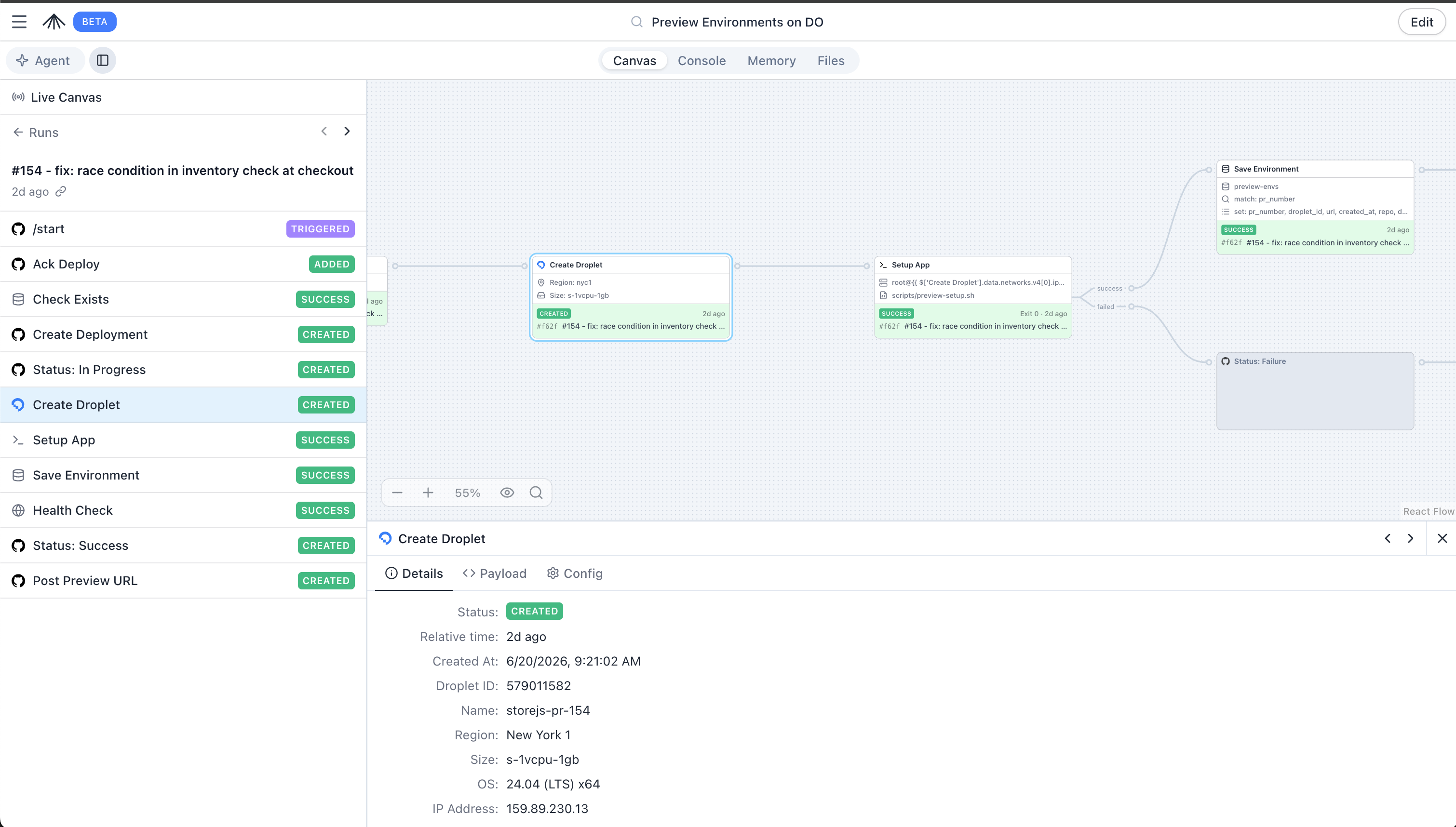Click the Setup App terminal icon
Viewport: 1456px width, 827px height.
tap(18, 440)
